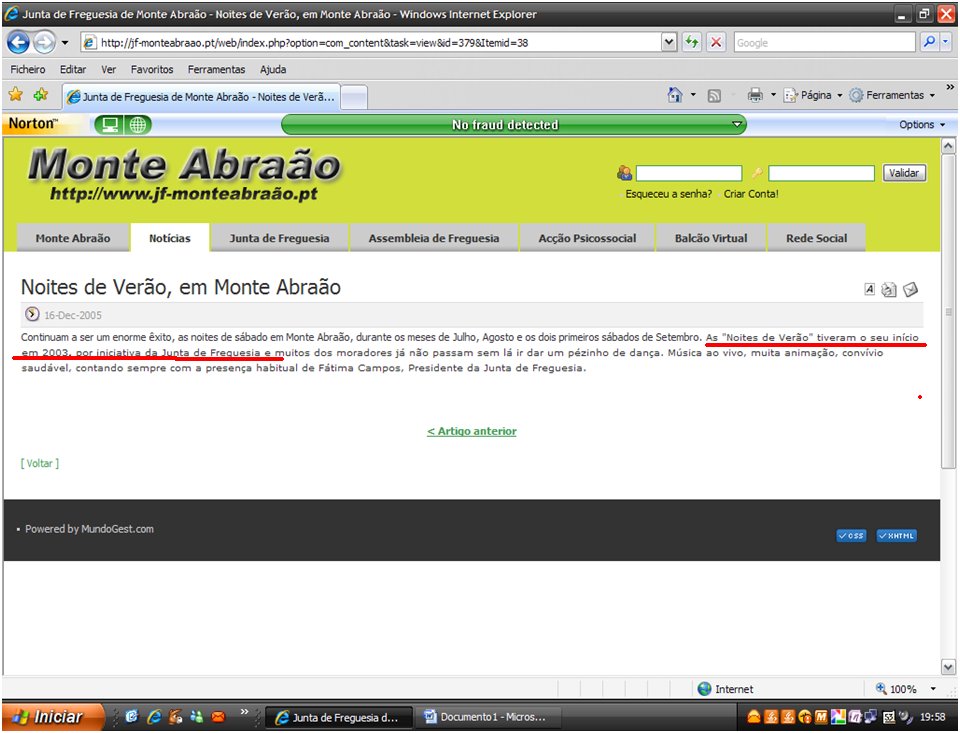This screenshot has width=960, height=733.
Task: Open the Ferramentas menu in the menu bar
Action: (216, 69)
